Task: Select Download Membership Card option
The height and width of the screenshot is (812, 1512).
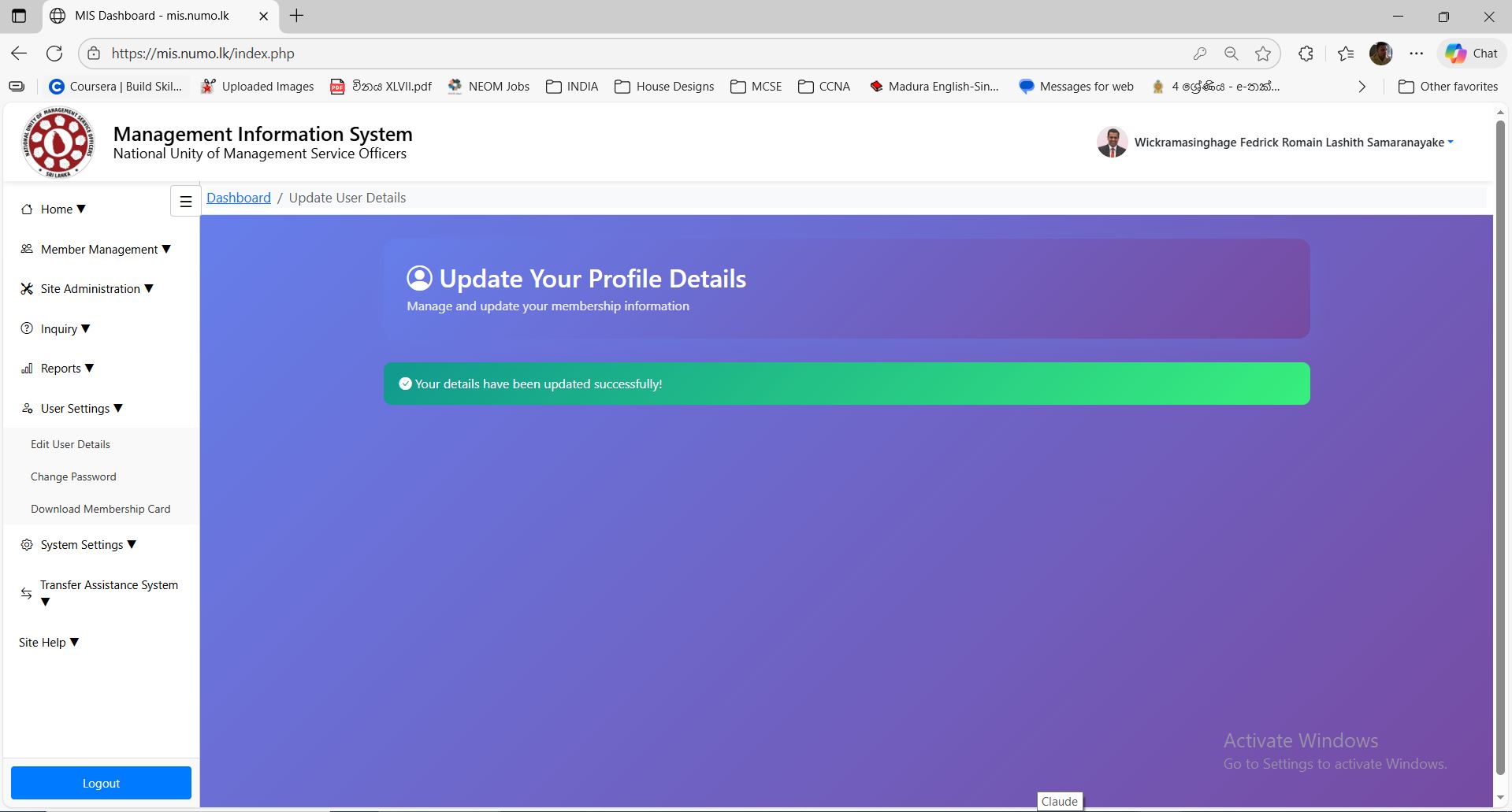Action: [100, 509]
